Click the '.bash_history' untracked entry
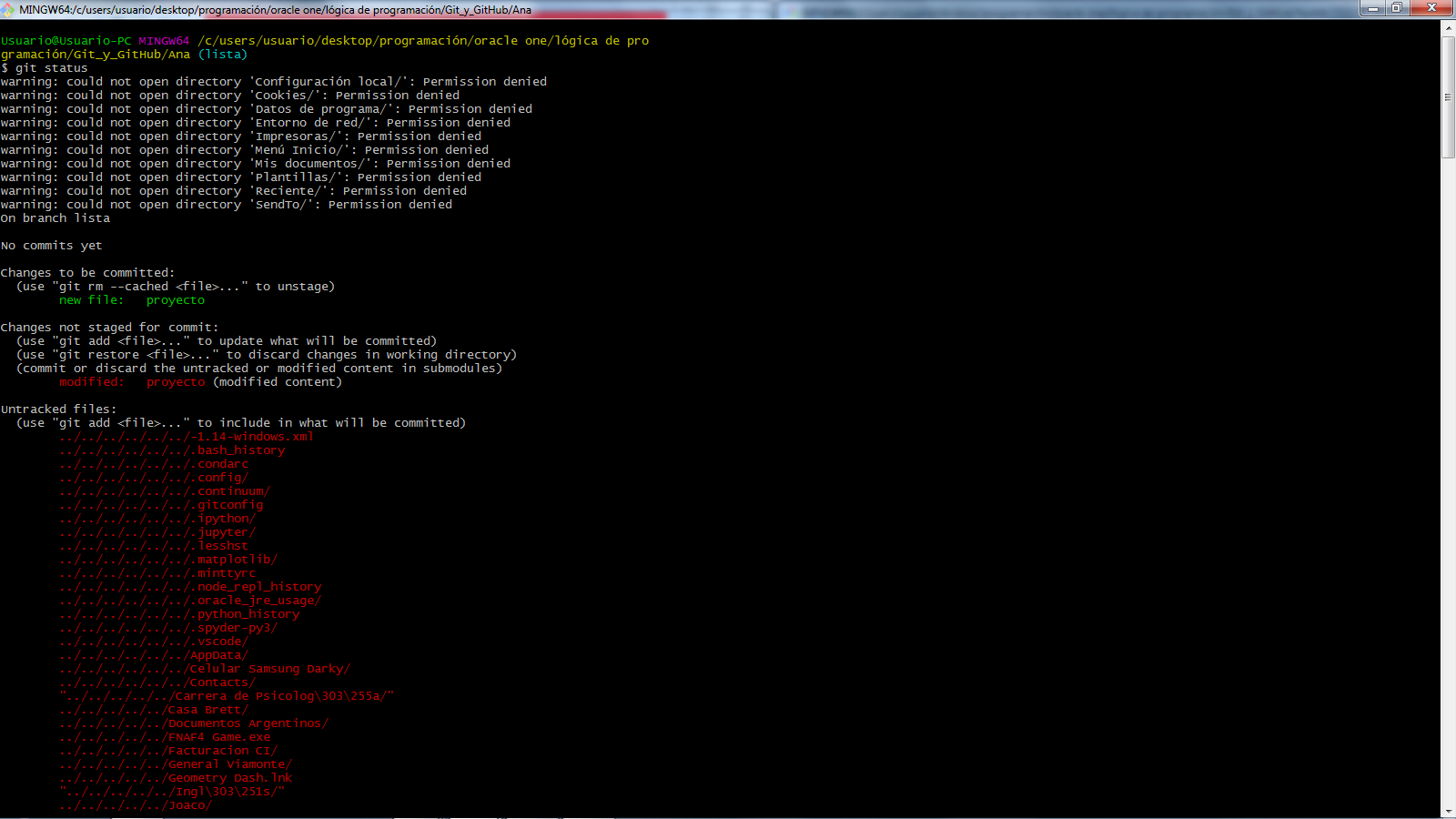 click(172, 450)
